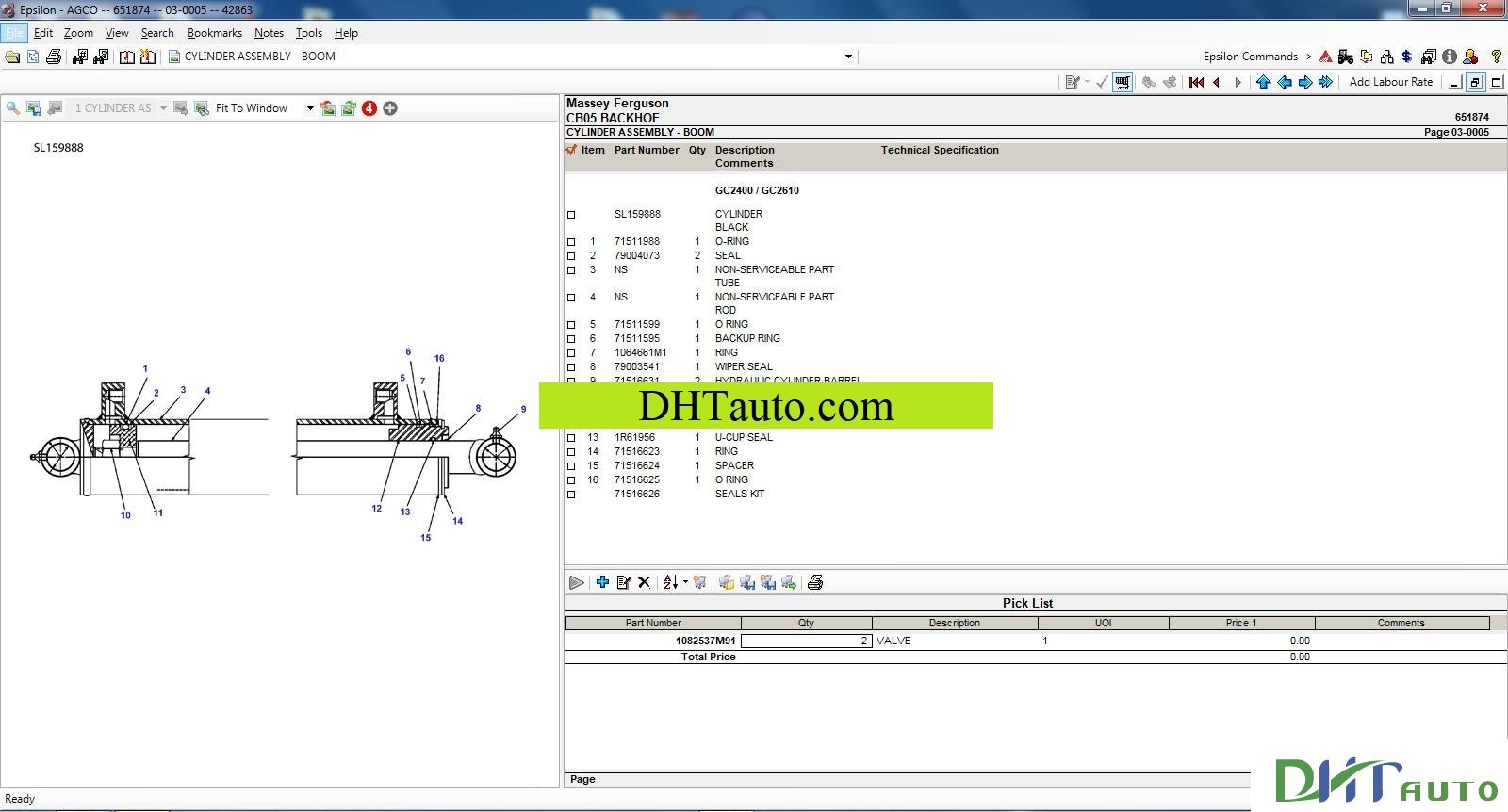Check the box for item 13 U-CUP SEAL
Screen dimensions: 1508x812
click(x=571, y=438)
